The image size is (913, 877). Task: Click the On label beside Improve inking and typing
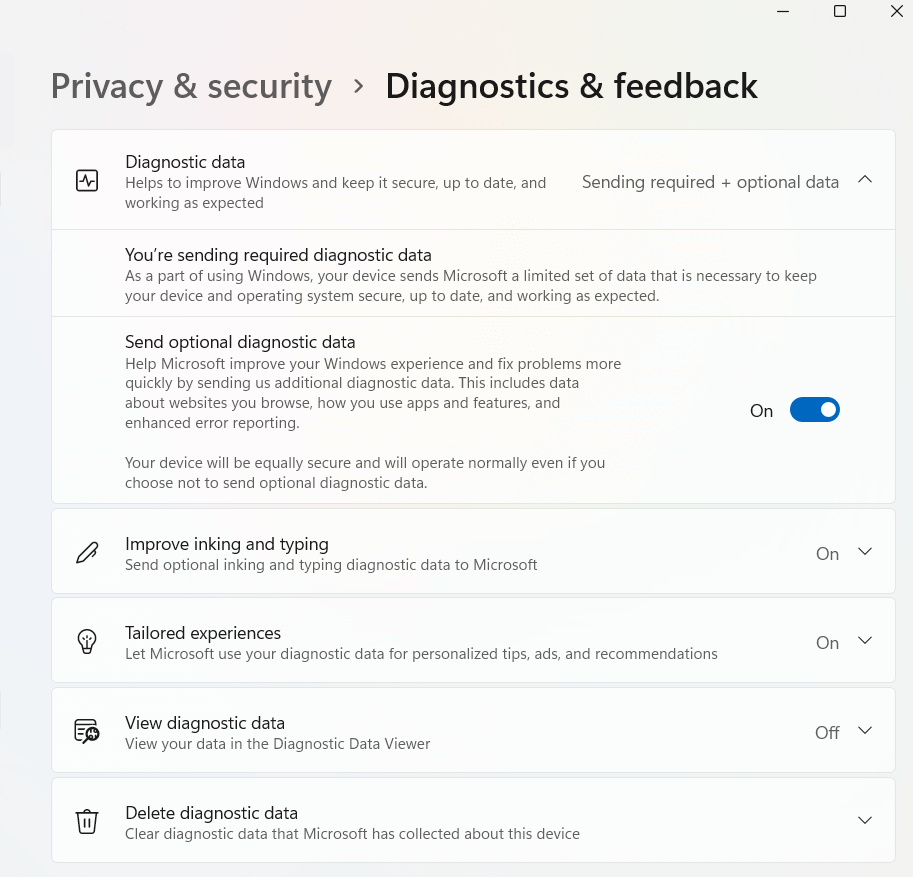click(x=827, y=553)
